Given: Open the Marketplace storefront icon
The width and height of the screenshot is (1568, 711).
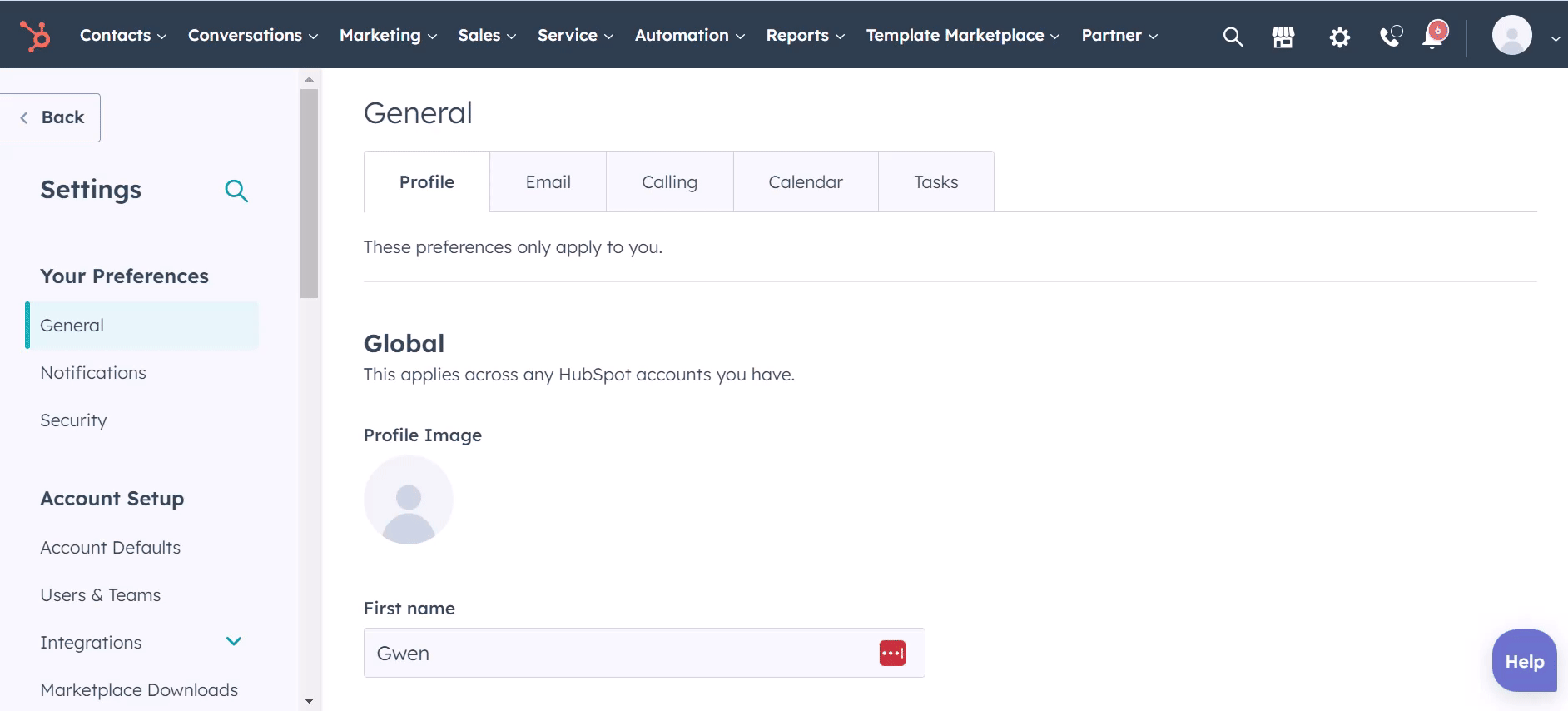Looking at the screenshot, I should [x=1283, y=37].
